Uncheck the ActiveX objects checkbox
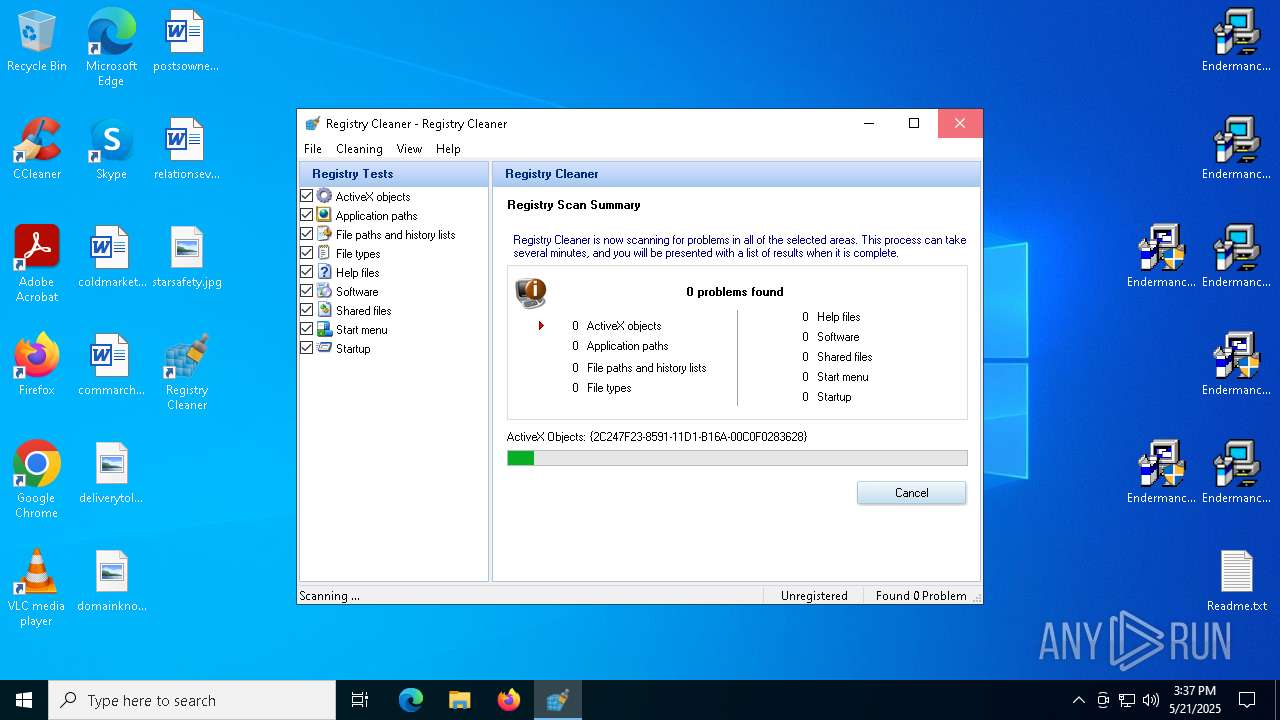Image resolution: width=1280 pixels, height=720 pixels. point(307,196)
